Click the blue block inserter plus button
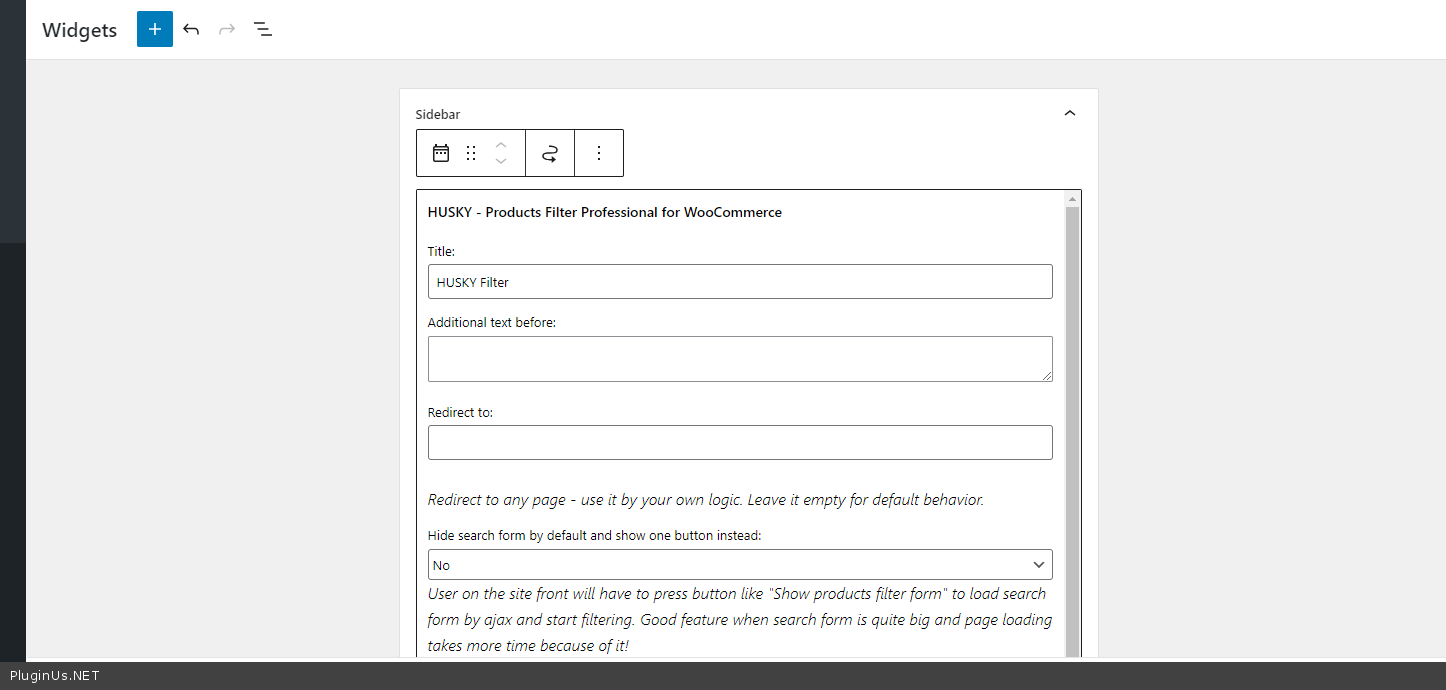Screen dimensions: 1446x690 click(x=155, y=29)
